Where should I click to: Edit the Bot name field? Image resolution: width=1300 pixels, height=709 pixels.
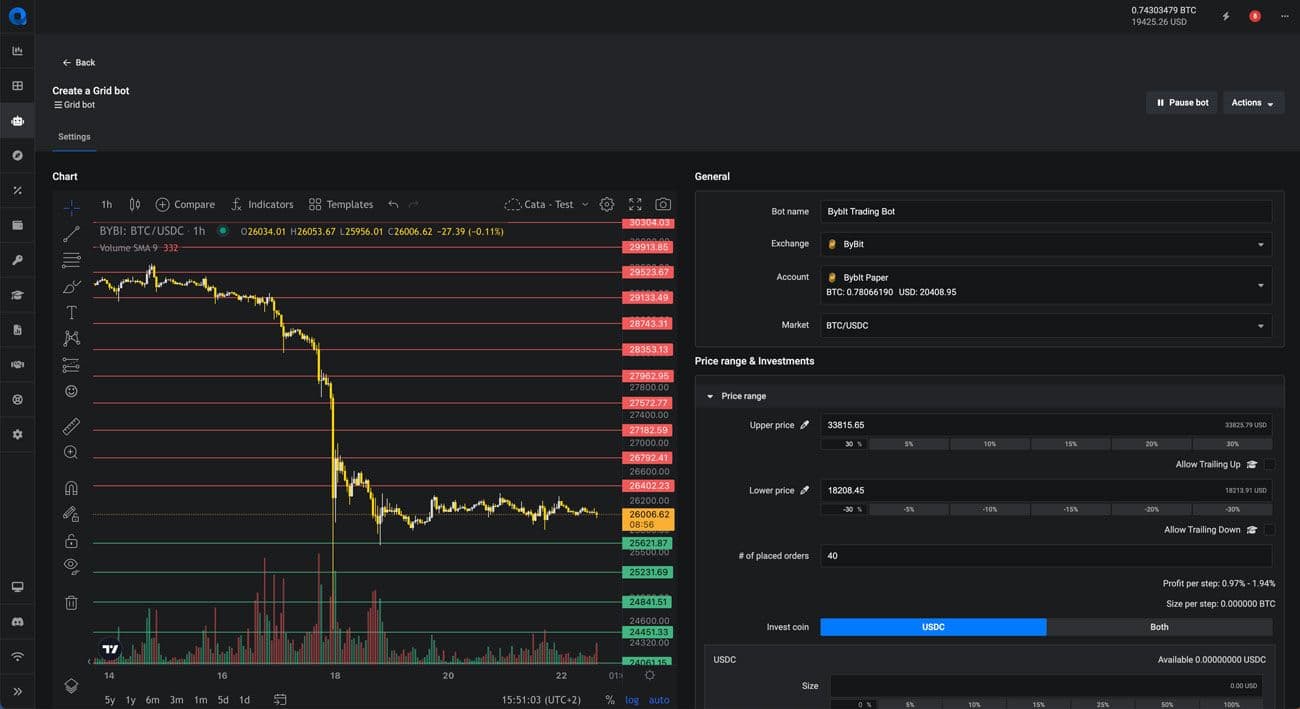[1046, 212]
